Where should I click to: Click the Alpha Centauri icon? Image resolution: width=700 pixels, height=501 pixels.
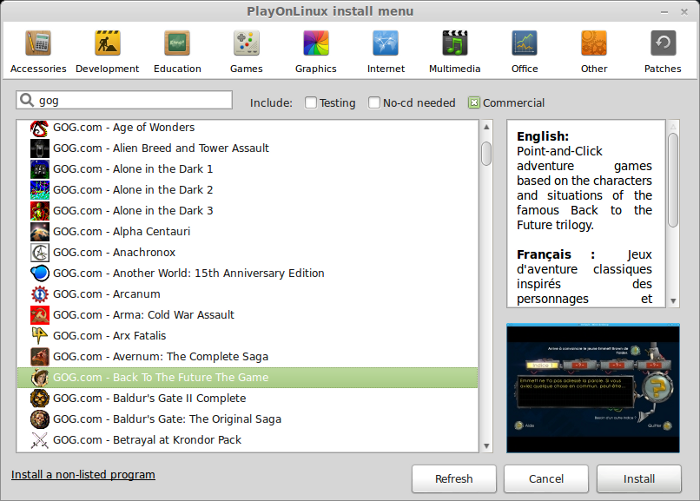40,232
